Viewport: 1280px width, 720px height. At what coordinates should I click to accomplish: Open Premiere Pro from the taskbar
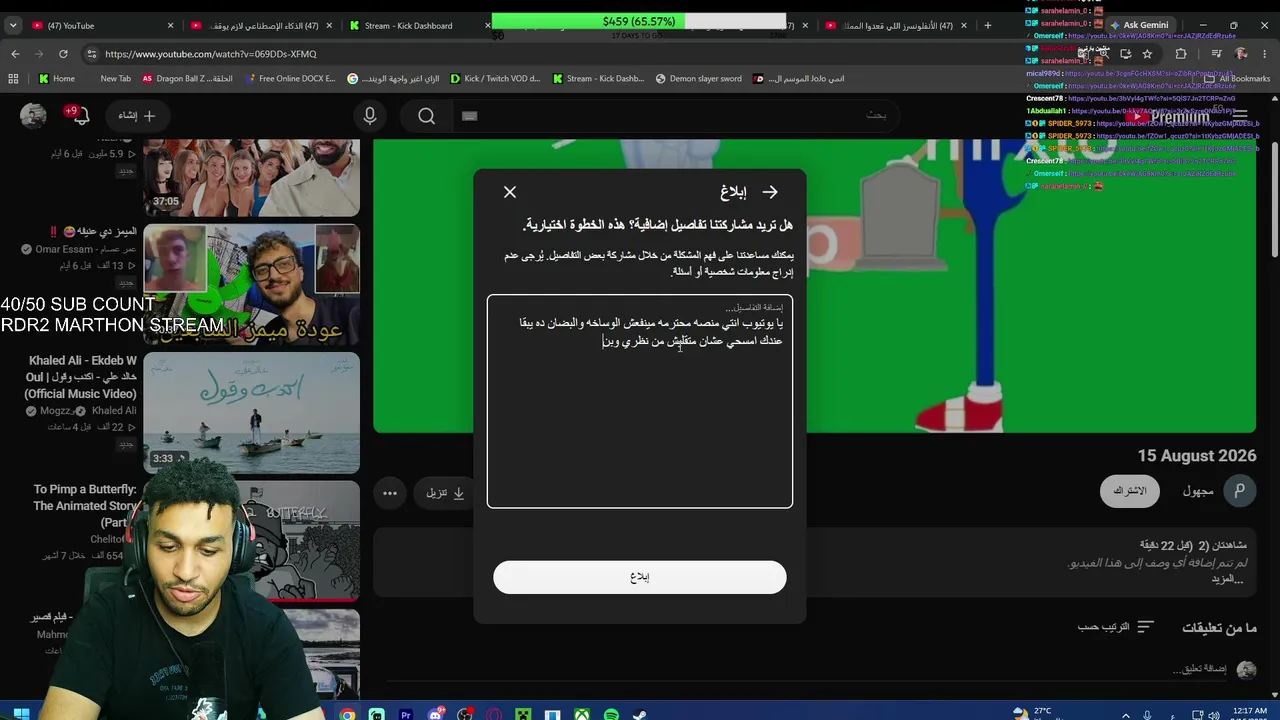coord(406,714)
